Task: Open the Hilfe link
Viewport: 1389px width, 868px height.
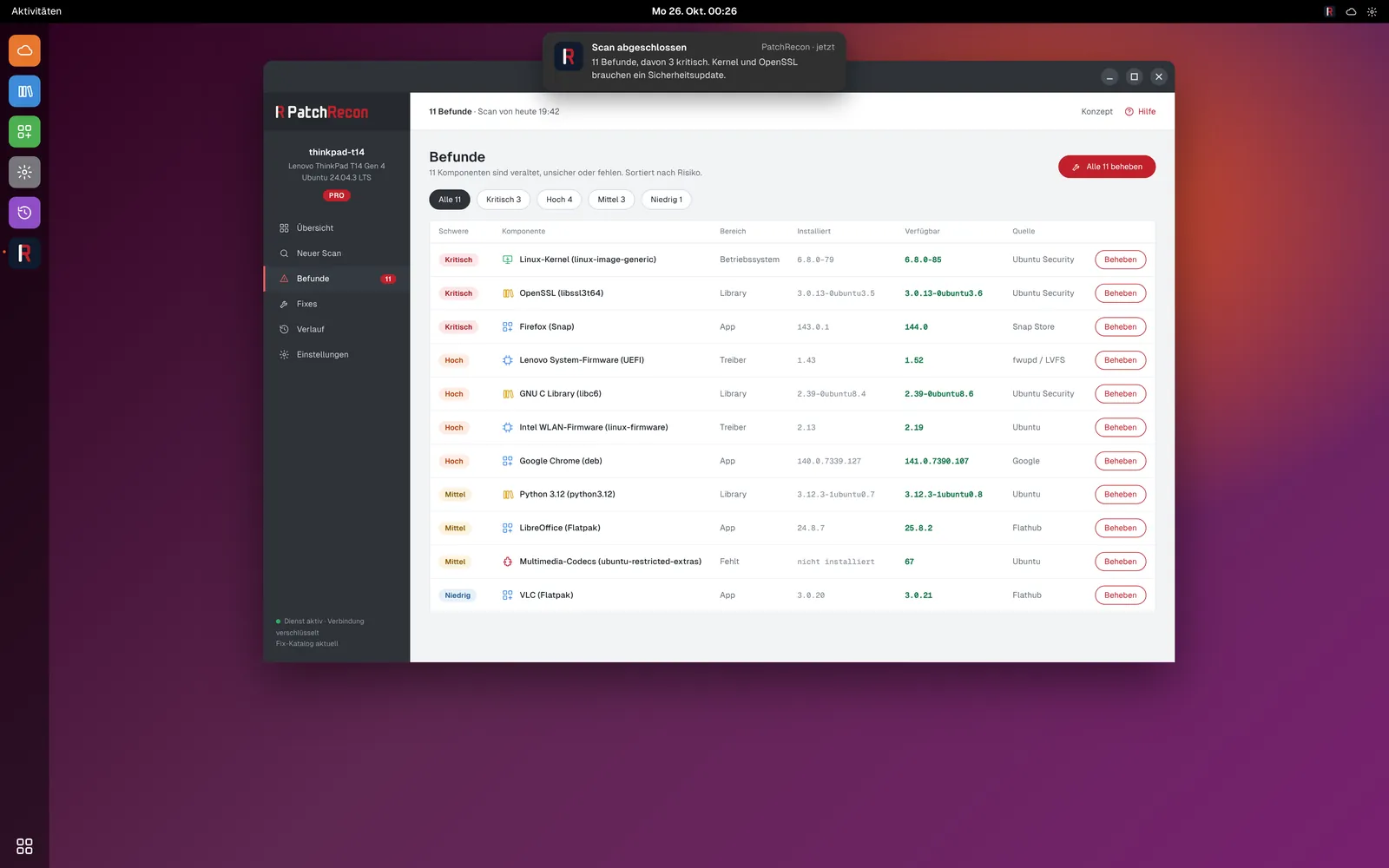Action: [x=1141, y=112]
